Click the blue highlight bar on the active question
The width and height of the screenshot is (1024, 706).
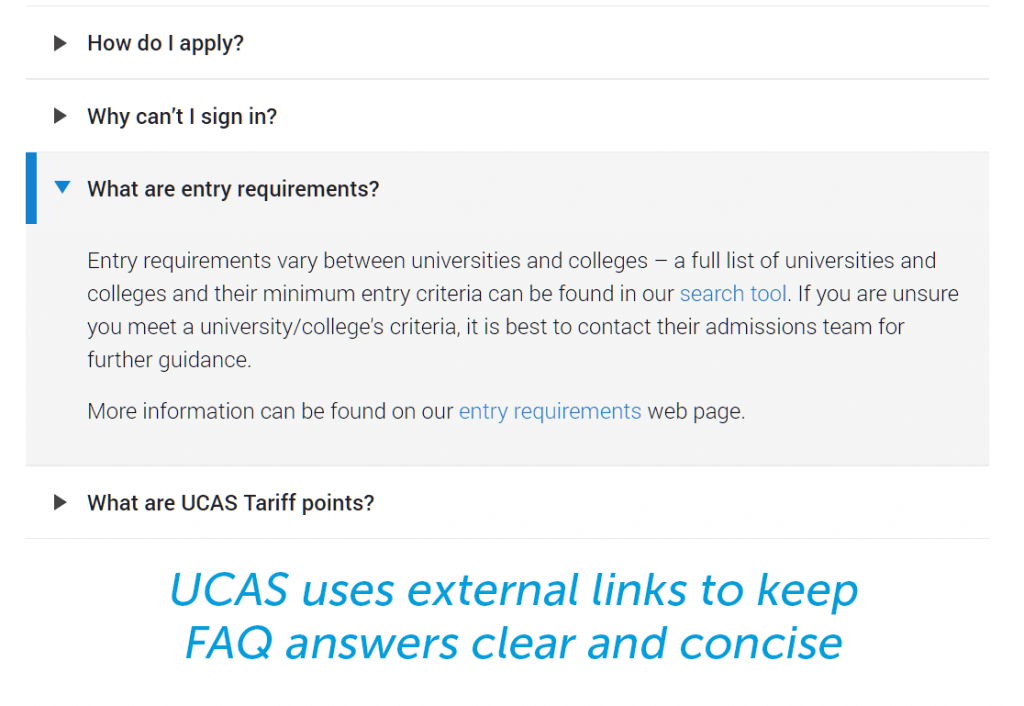tap(29, 188)
